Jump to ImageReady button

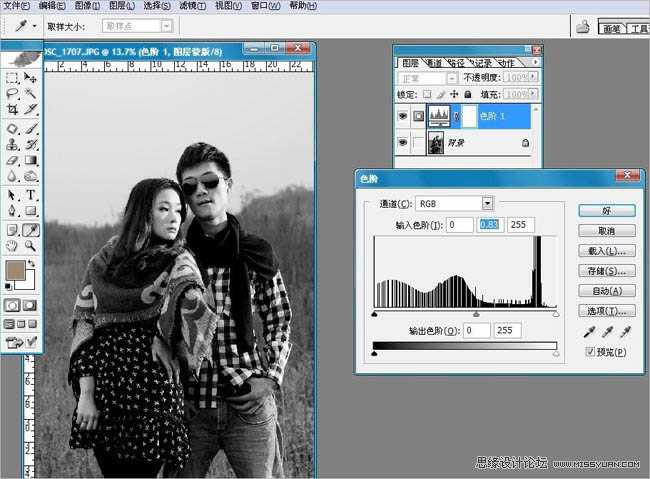14,343
